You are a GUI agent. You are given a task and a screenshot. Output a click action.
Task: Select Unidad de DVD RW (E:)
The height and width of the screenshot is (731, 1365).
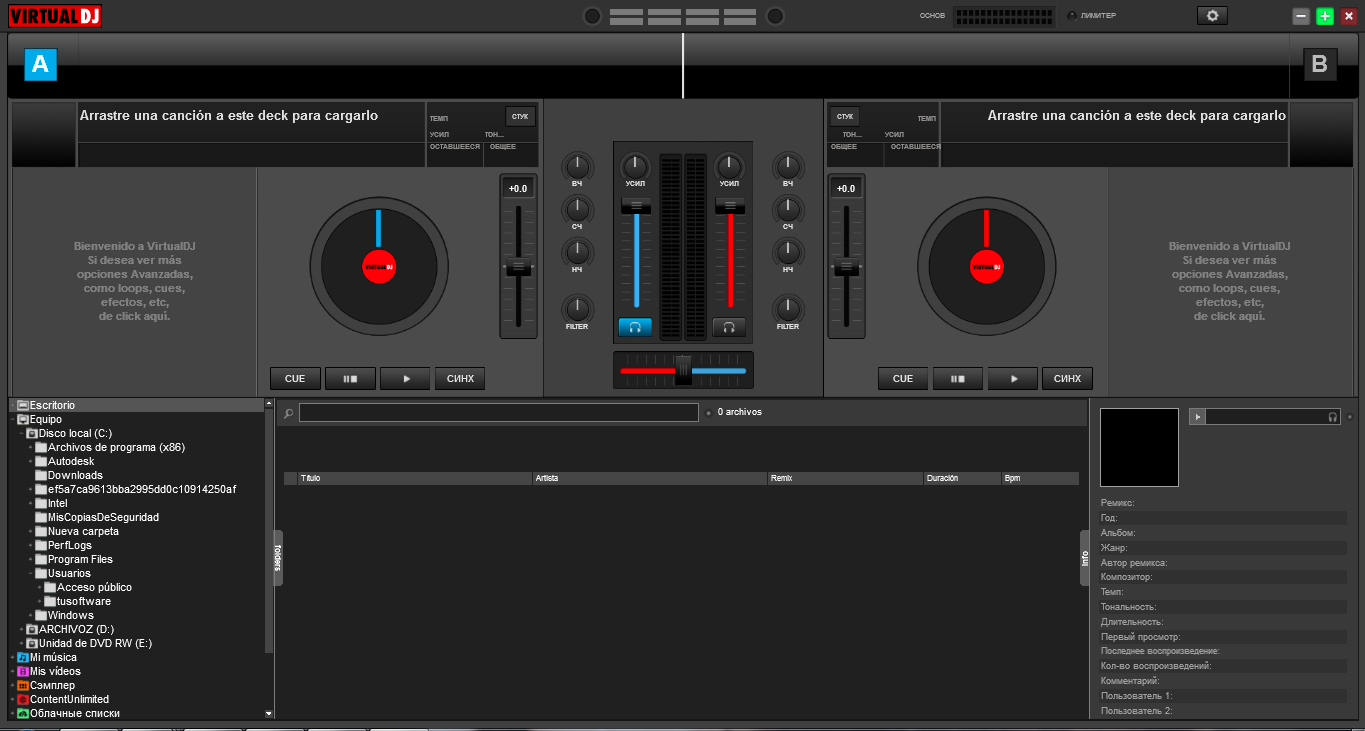coord(95,643)
